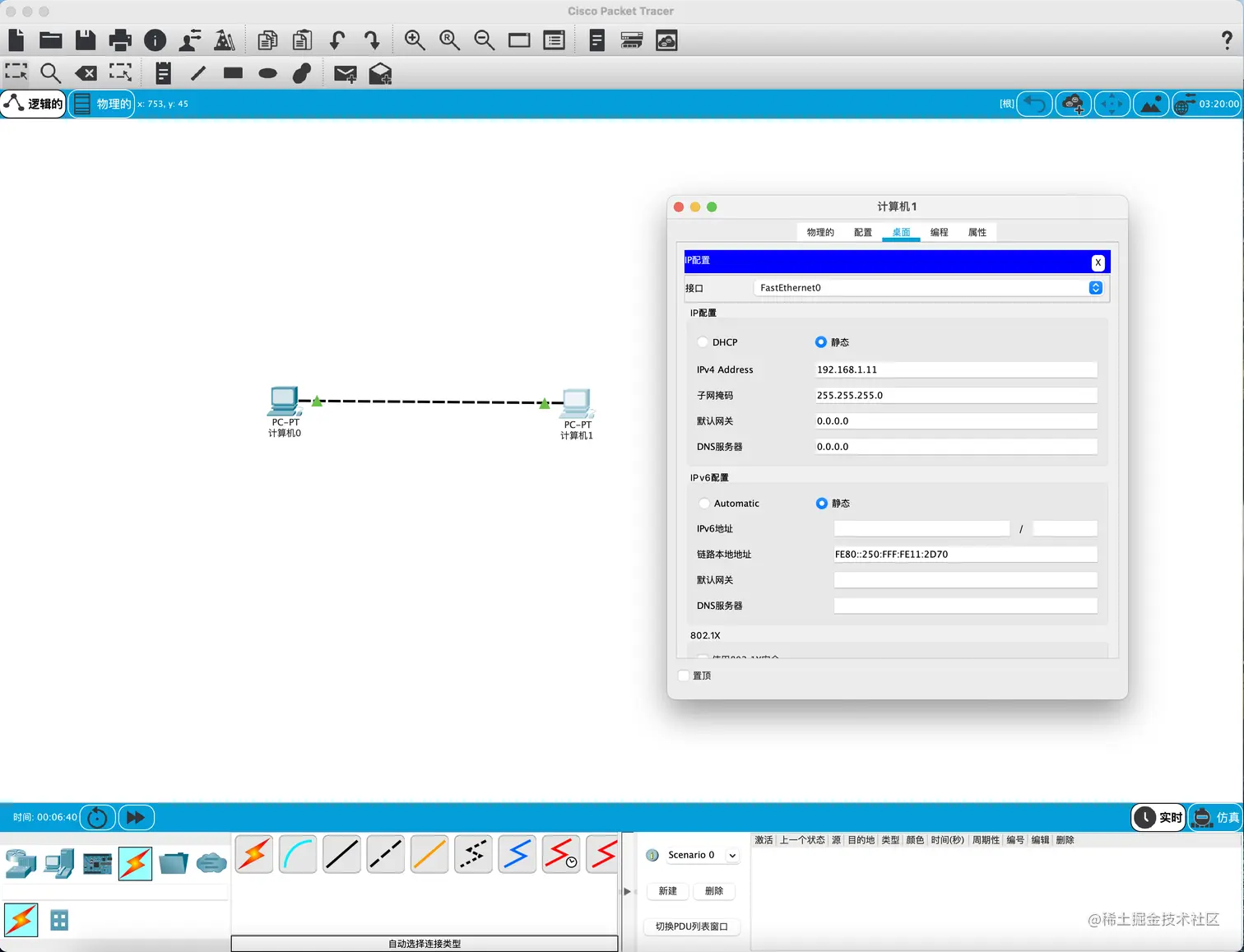Select Multiuser Connection cloud category
Viewport: 1244px width, 952px height.
click(x=211, y=863)
